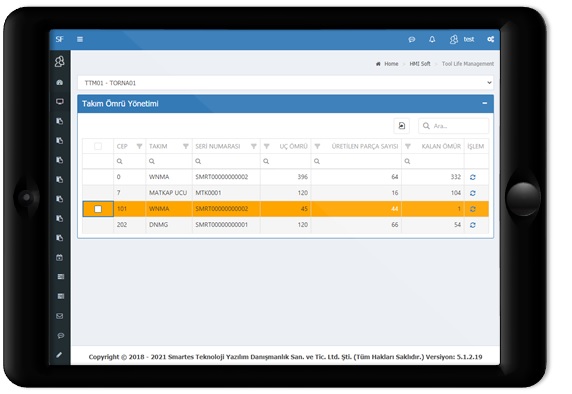
Task: Click the UÇ ÖMRÜ filter search box
Action: pyautogui.click(x=286, y=161)
